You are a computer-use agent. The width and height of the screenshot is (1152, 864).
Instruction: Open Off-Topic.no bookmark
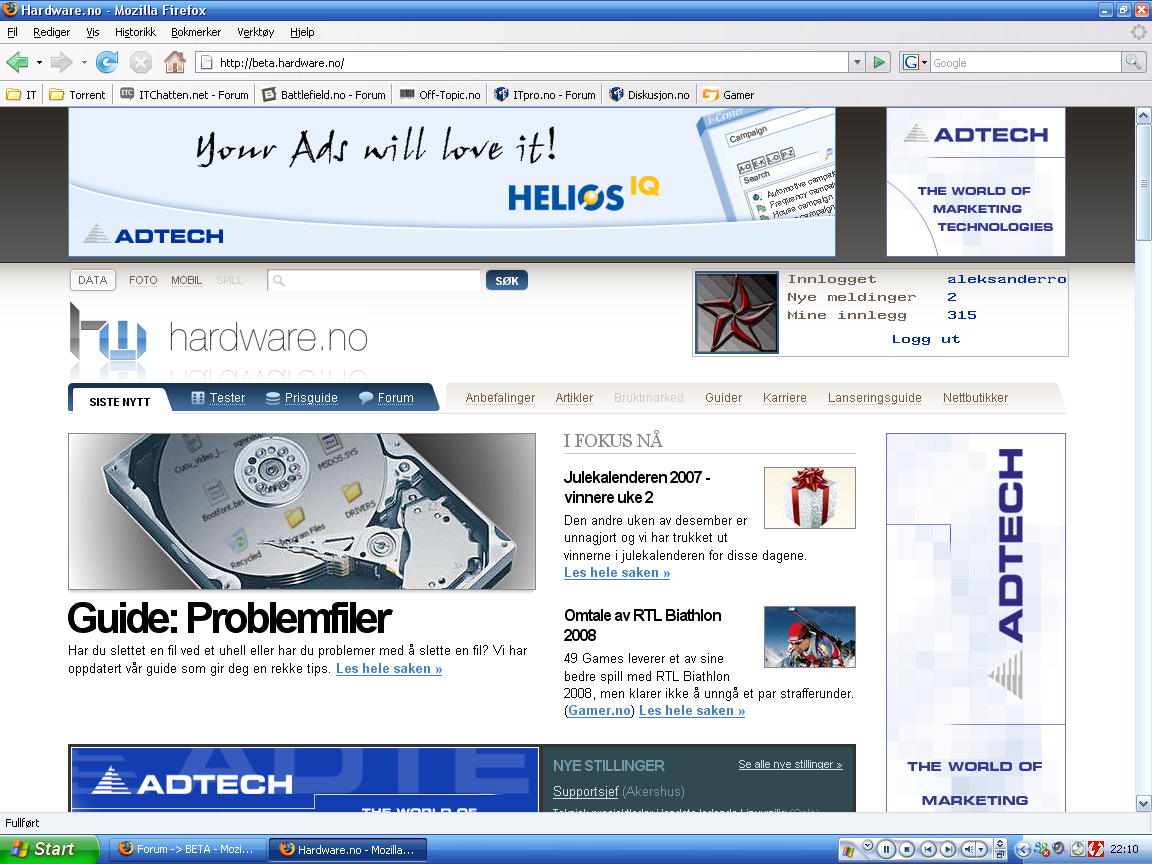click(440, 95)
